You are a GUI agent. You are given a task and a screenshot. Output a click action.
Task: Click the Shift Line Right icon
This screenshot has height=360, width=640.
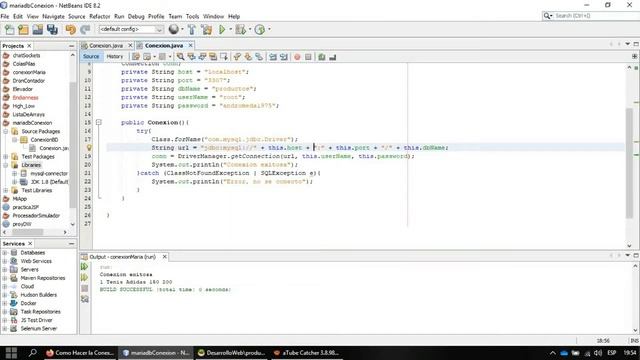click(x=284, y=57)
